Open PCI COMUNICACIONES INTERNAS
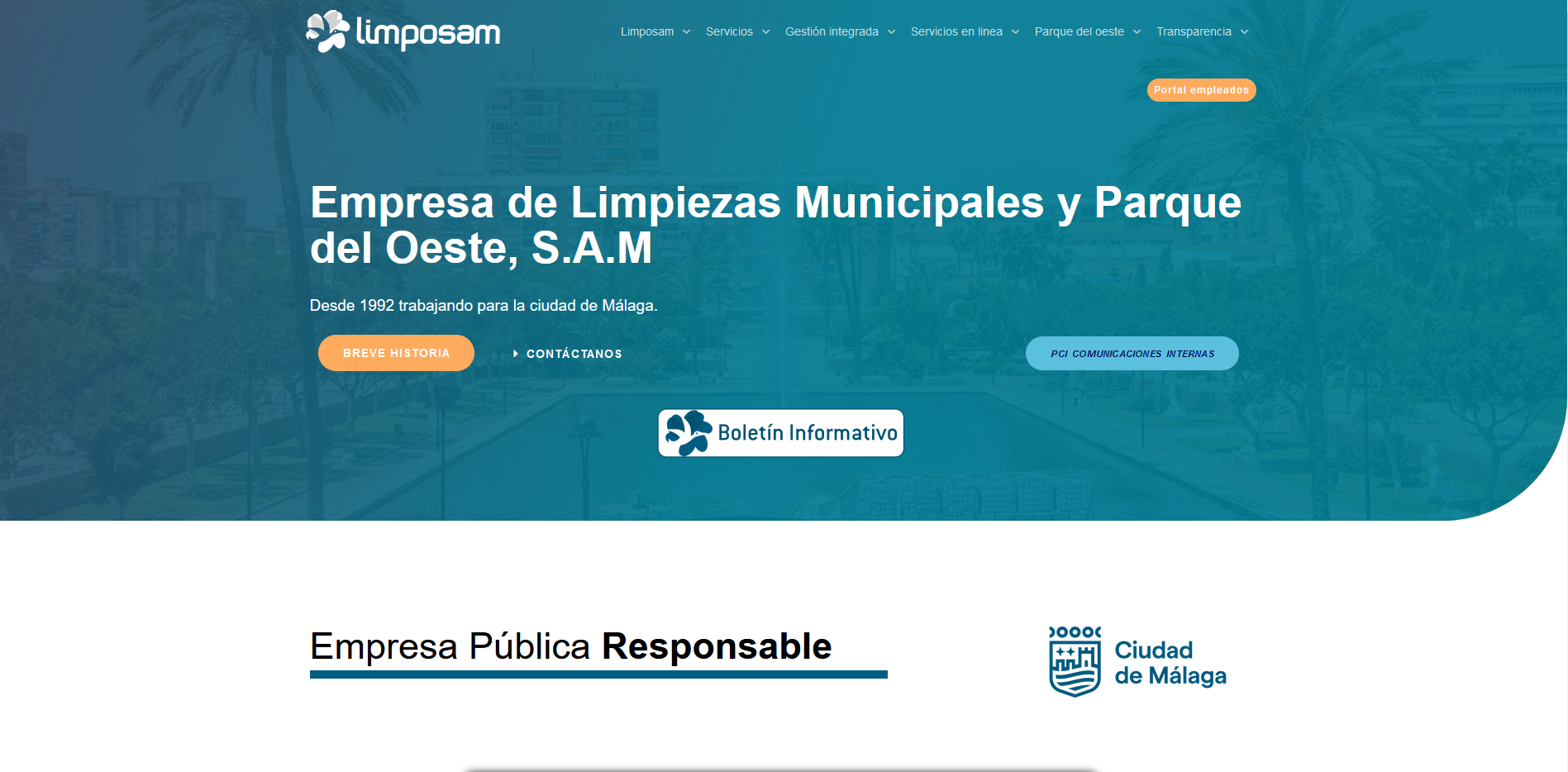Screen dimensions: 1568x772 [1132, 354]
